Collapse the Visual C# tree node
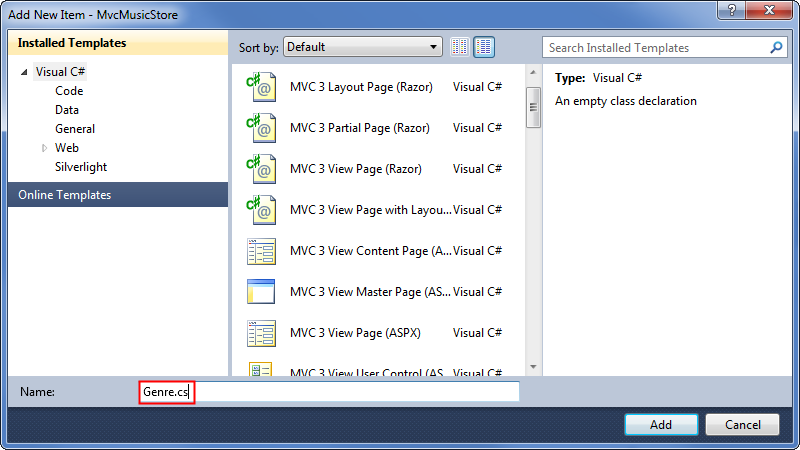800x450 pixels. coord(25,72)
